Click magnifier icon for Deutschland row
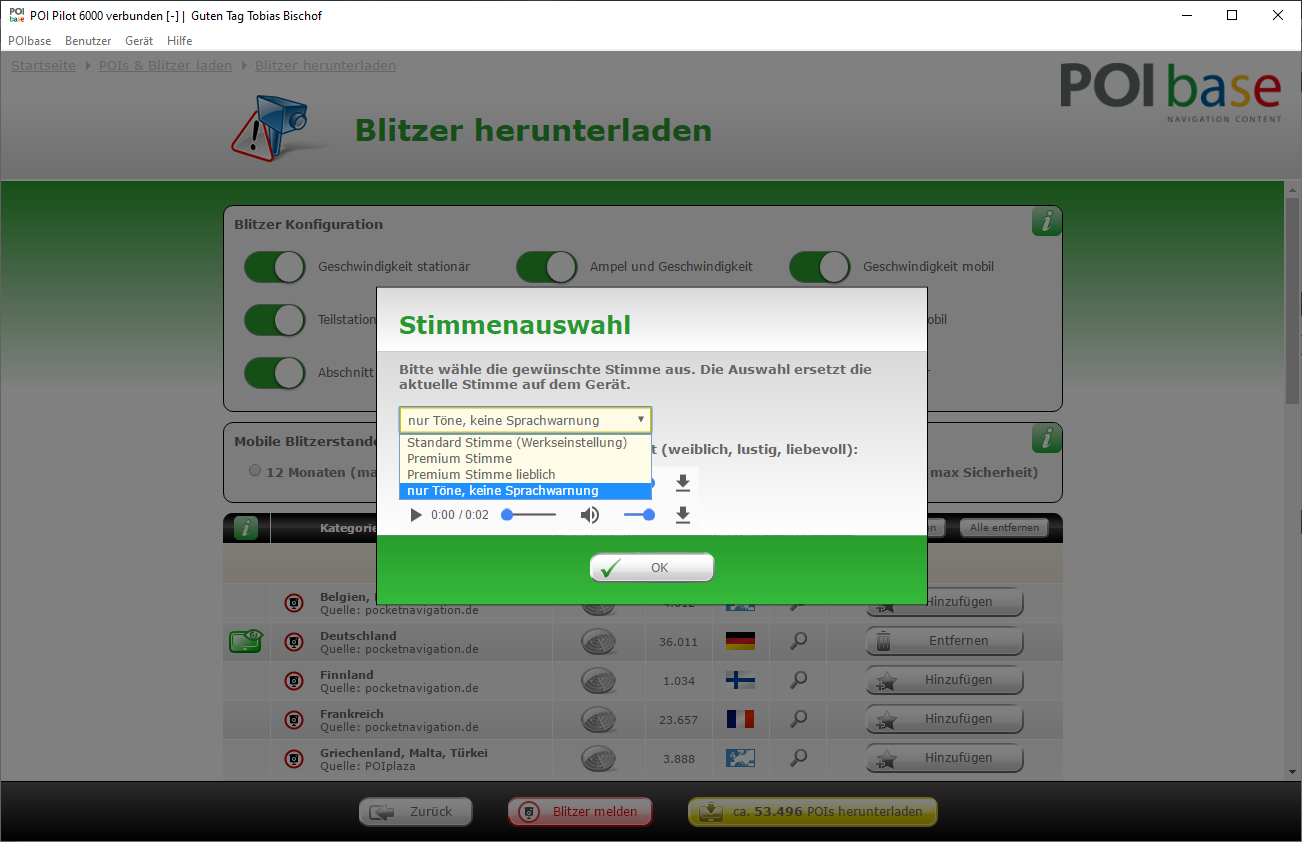The image size is (1302, 842). point(798,641)
